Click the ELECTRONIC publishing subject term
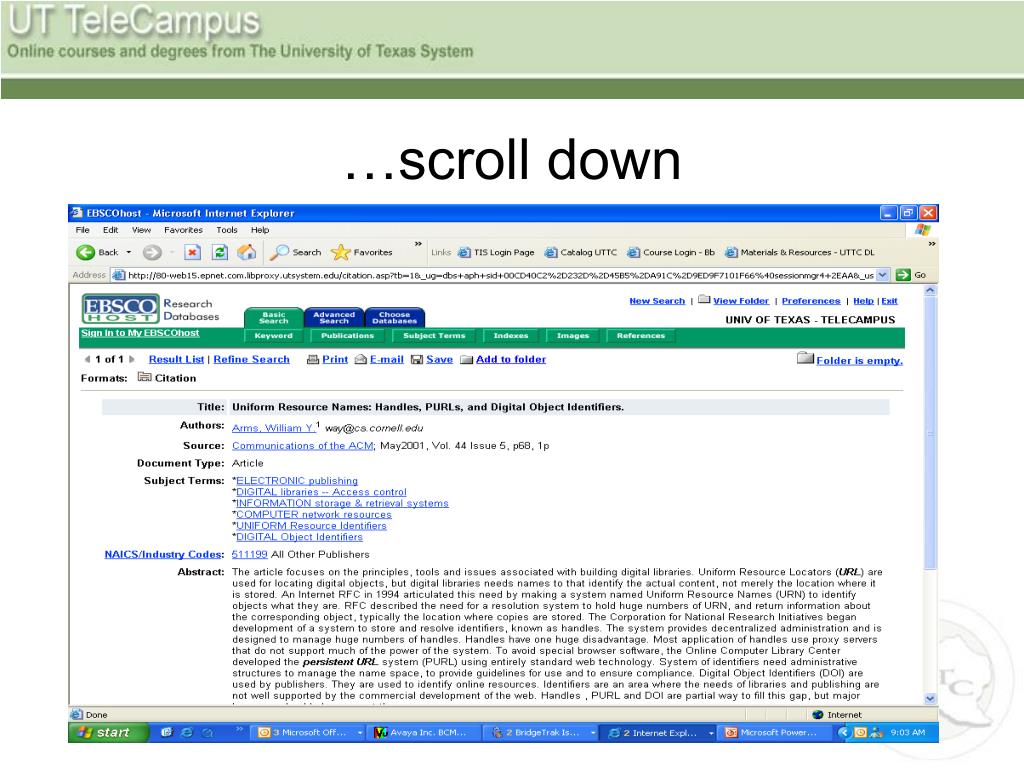 [296, 481]
